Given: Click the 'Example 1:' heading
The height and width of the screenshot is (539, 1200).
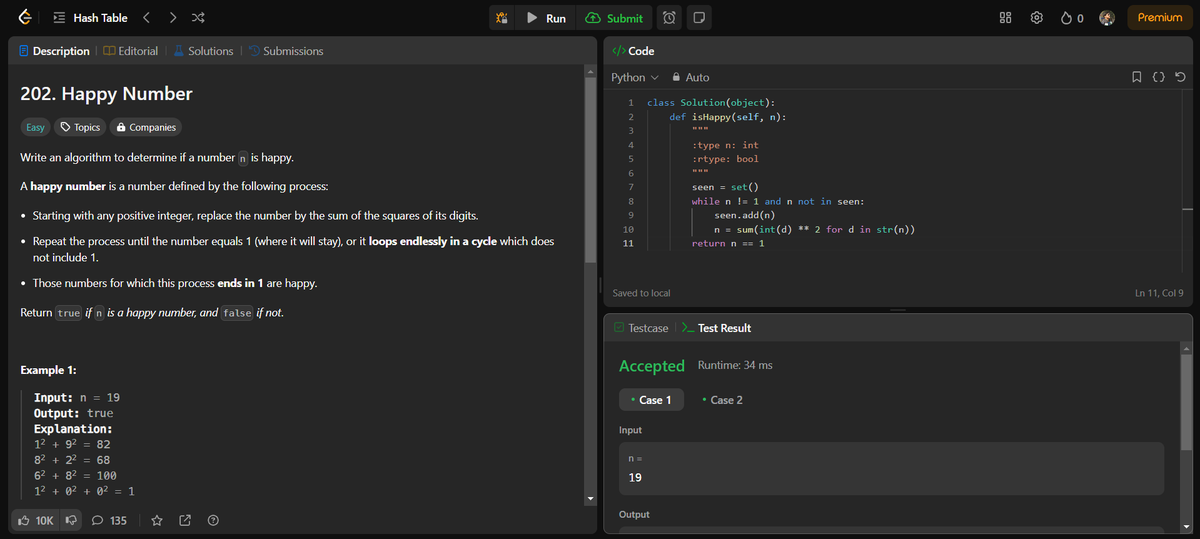Looking at the screenshot, I should 49,370.
